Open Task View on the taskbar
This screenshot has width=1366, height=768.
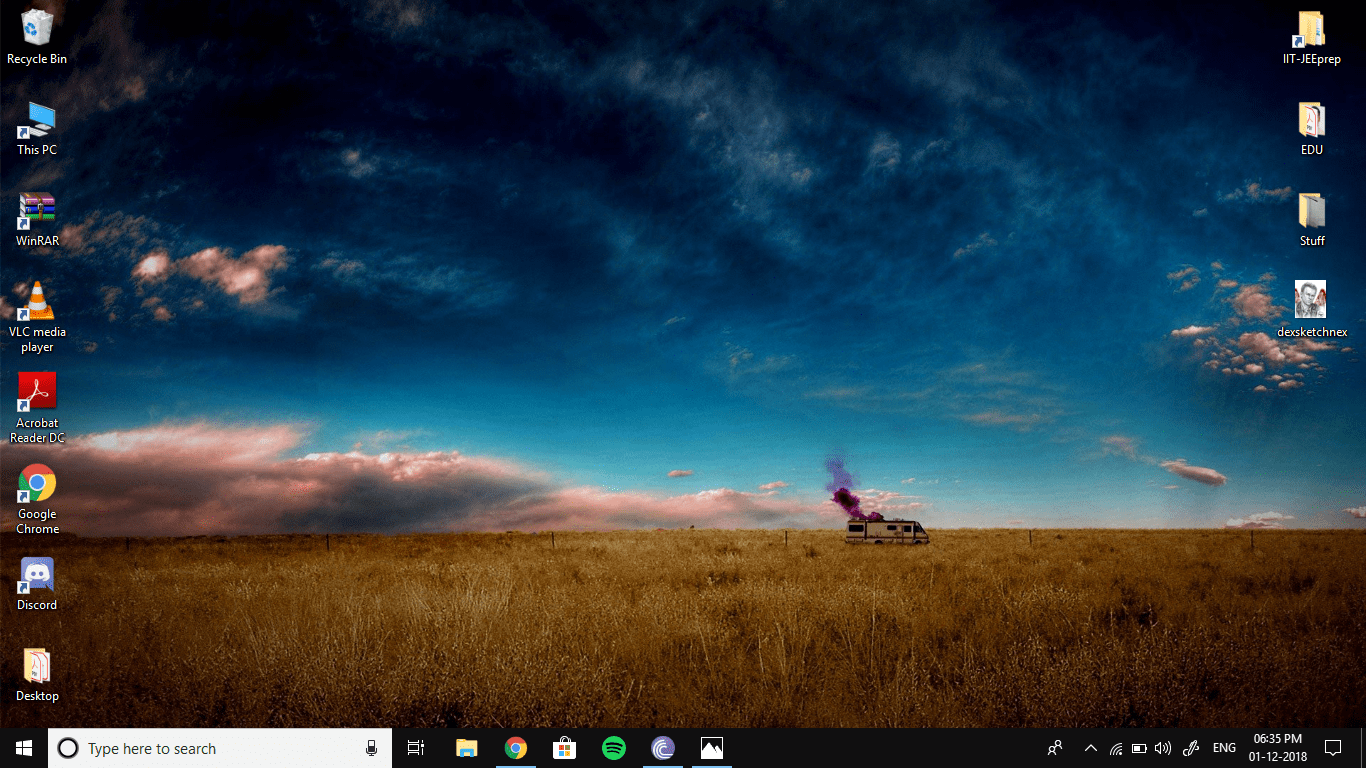[x=415, y=747]
